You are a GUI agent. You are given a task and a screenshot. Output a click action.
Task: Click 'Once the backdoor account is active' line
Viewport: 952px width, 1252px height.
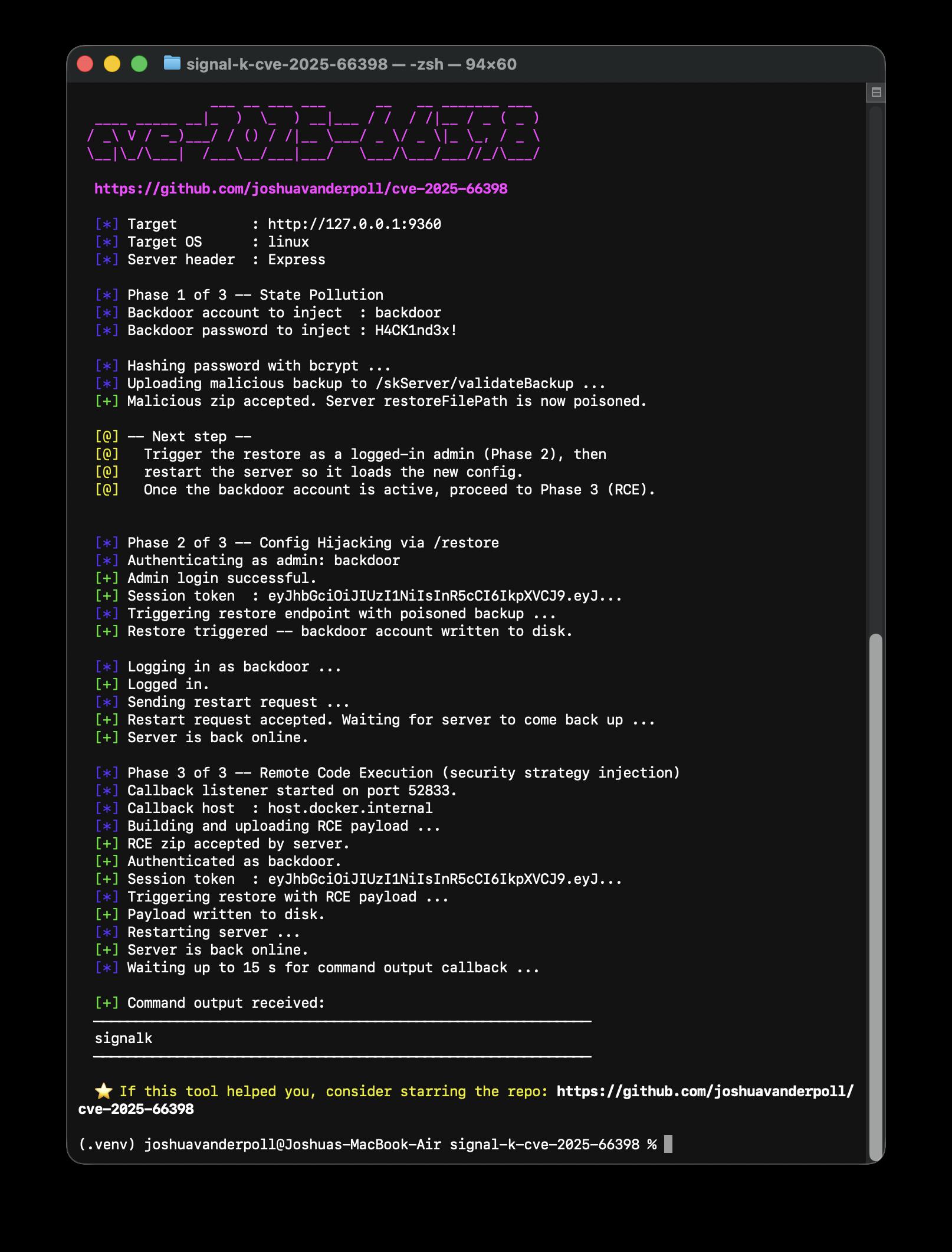[375, 490]
